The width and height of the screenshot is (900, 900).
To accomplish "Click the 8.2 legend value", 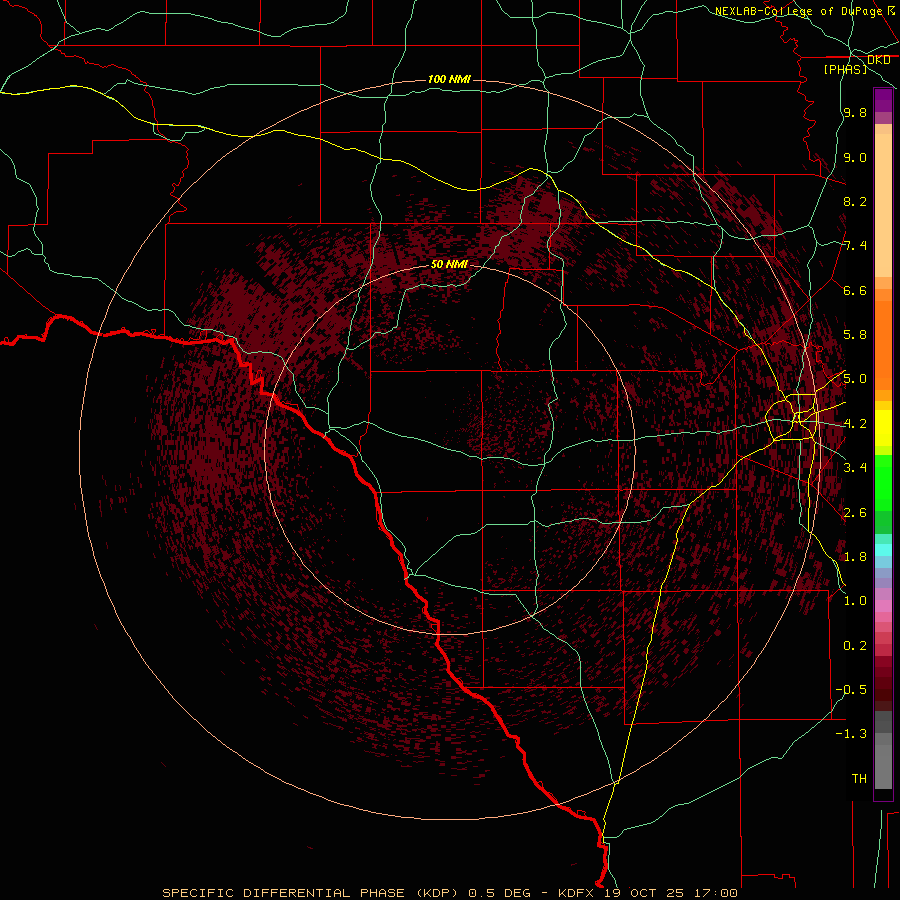I will (x=855, y=201).
